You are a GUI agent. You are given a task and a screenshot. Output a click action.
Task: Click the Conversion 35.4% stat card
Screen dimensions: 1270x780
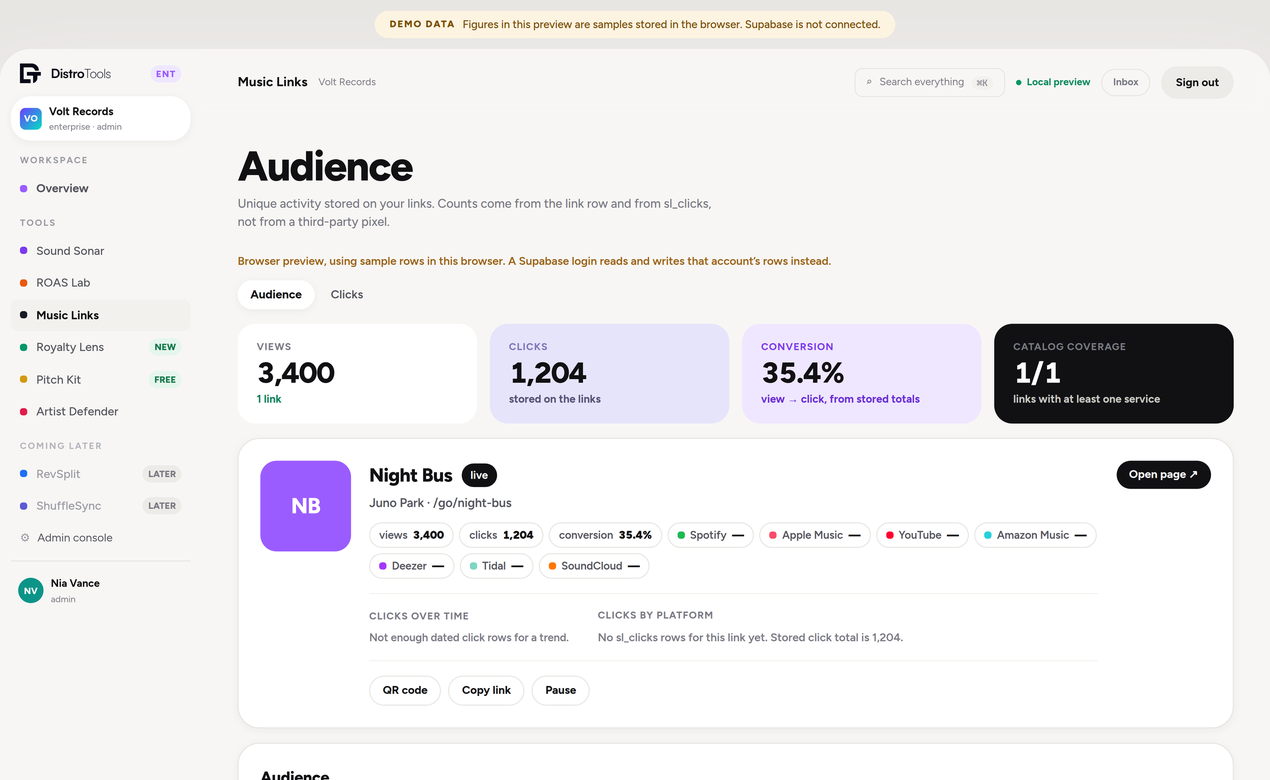pos(861,374)
